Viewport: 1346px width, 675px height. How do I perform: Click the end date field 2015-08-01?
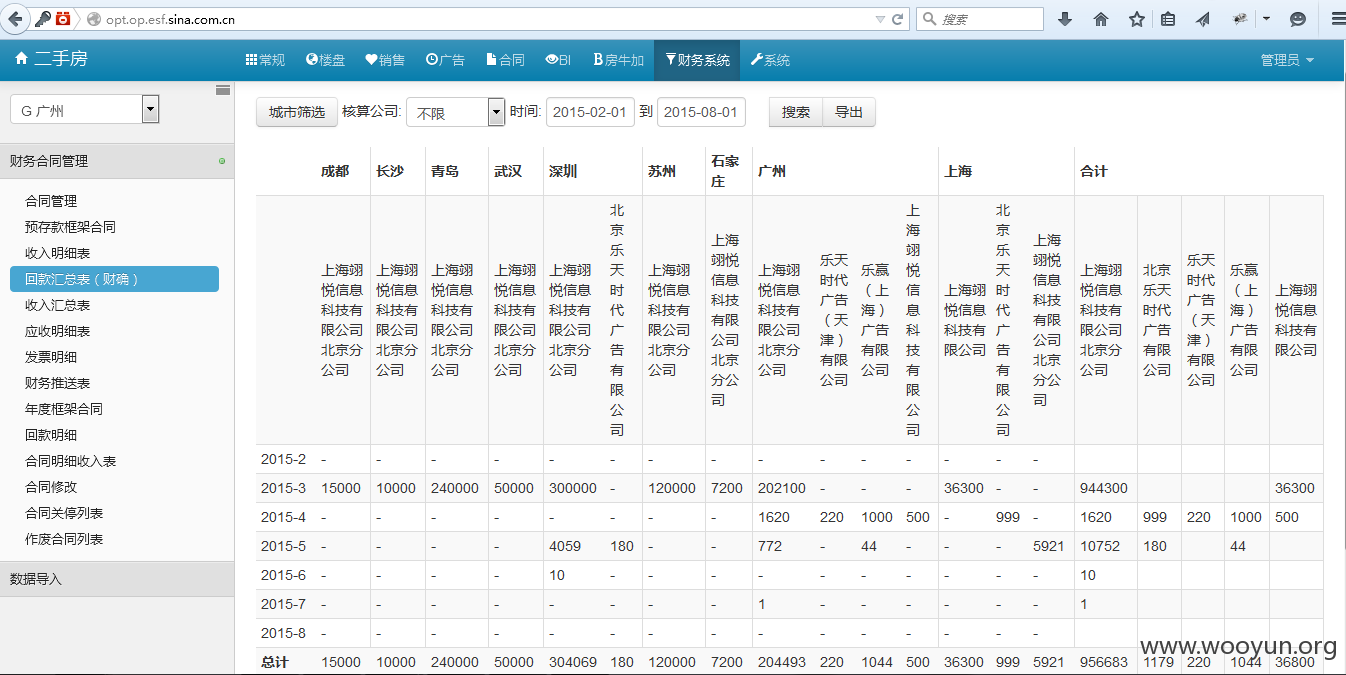click(x=701, y=112)
